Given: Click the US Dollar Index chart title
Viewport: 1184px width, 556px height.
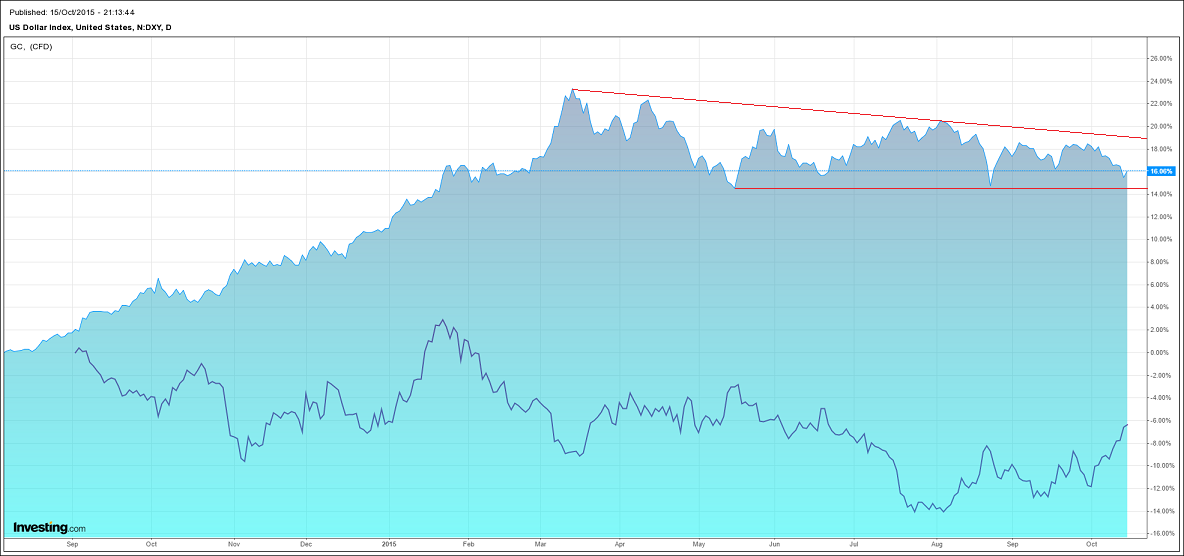Looking at the screenshot, I should coord(91,27).
